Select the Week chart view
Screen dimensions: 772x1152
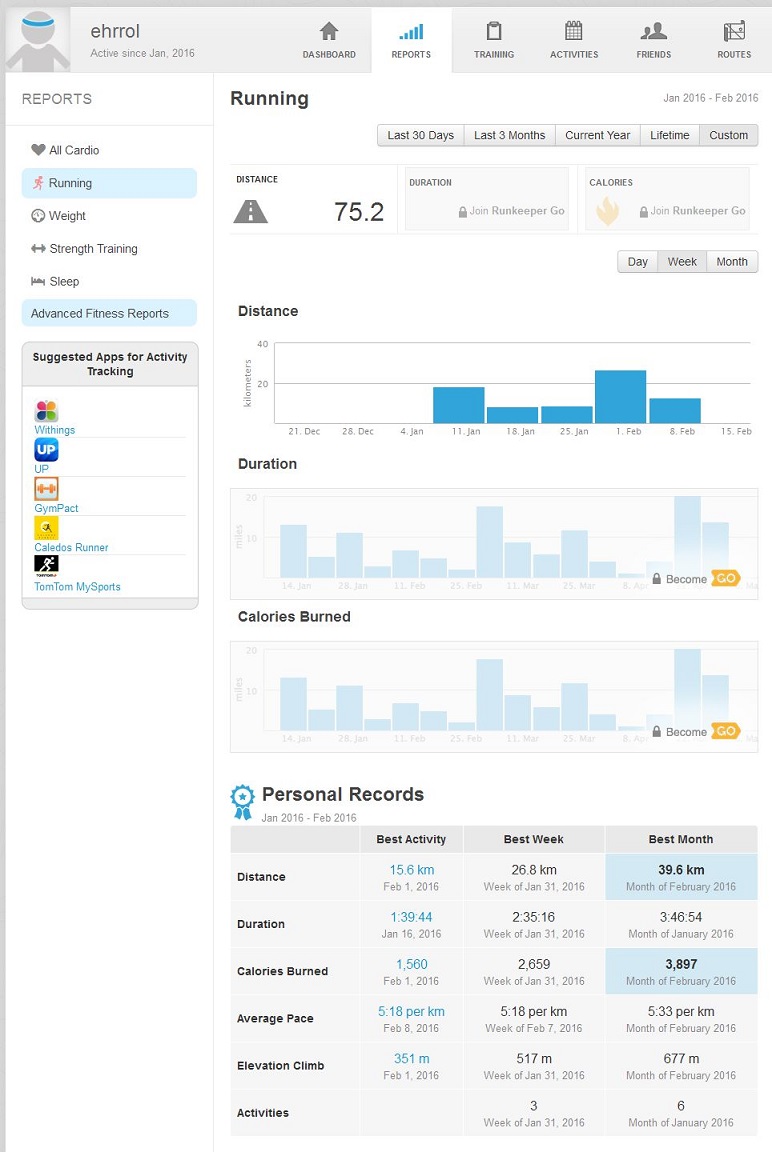pyautogui.click(x=682, y=262)
